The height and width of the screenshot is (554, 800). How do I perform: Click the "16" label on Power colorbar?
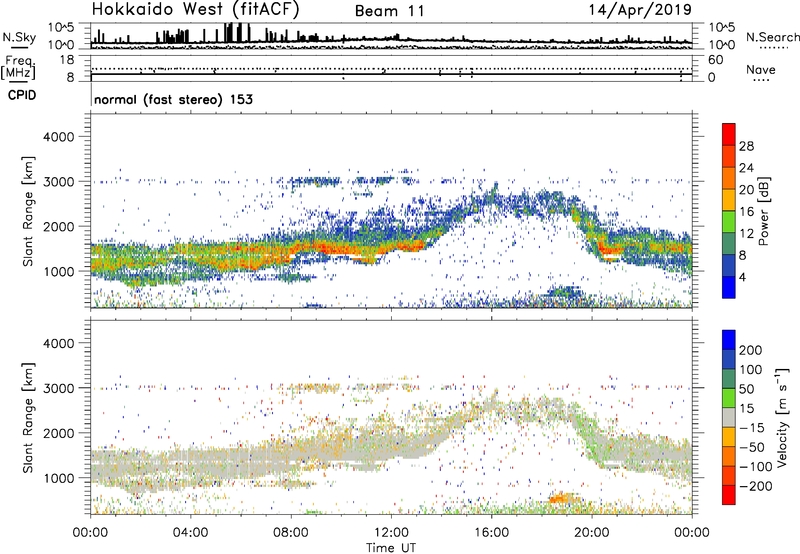[746, 212]
